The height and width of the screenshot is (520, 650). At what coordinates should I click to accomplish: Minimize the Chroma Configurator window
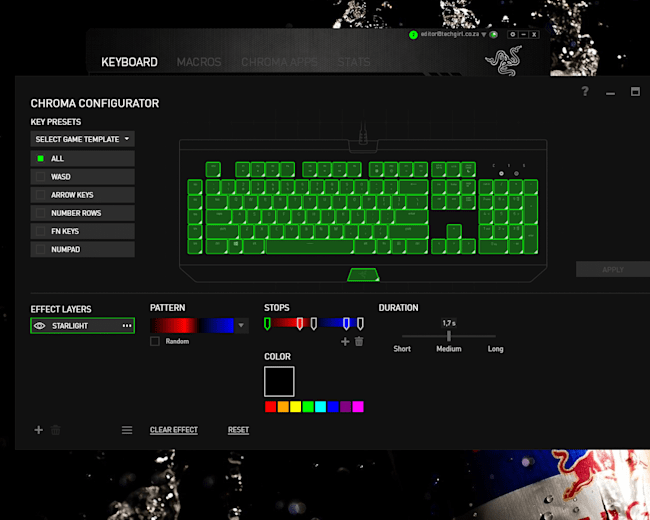pos(610,93)
